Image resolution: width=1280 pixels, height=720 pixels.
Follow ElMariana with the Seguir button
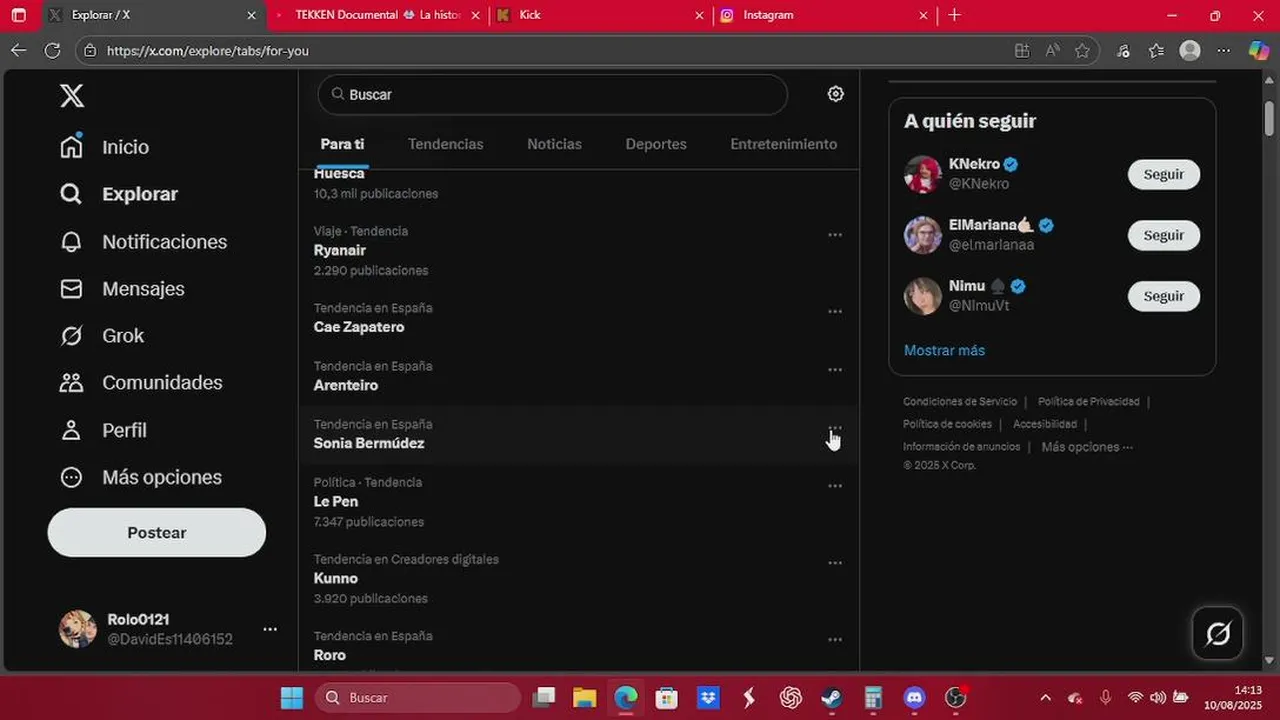[1164, 235]
